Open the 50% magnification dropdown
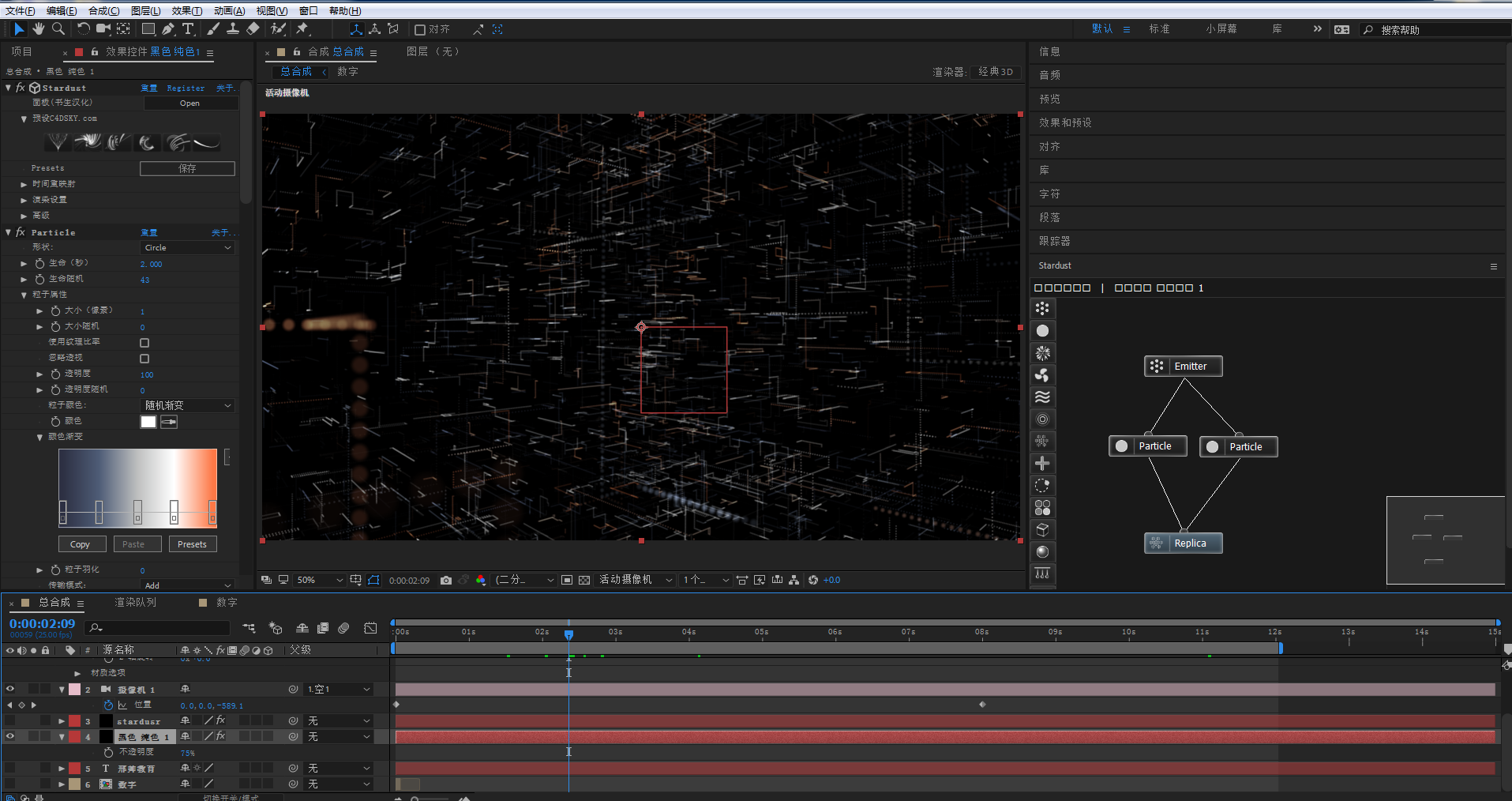Screen dimensions: 1512x801 tap(319, 581)
